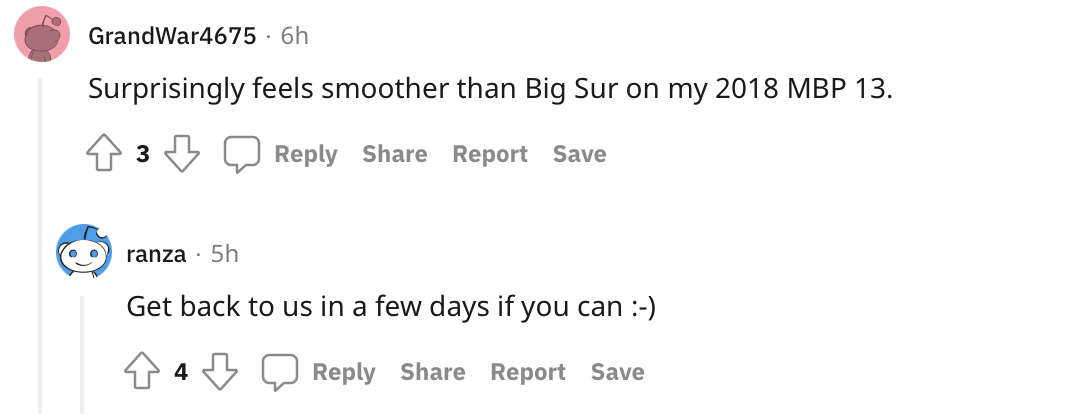The width and height of the screenshot is (1080, 420).
Task: Upvote GrandWar4675's comment about Big Sur
Action: 103,154
